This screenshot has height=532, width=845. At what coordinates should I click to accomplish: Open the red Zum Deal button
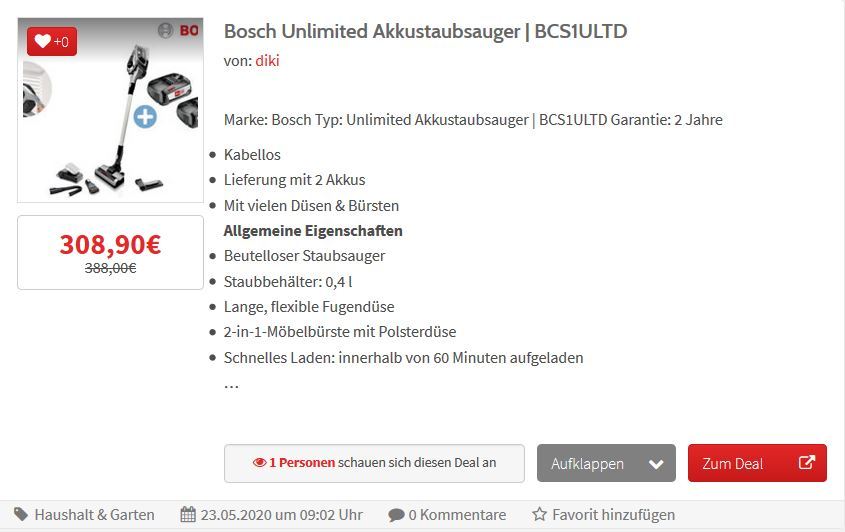(x=757, y=463)
